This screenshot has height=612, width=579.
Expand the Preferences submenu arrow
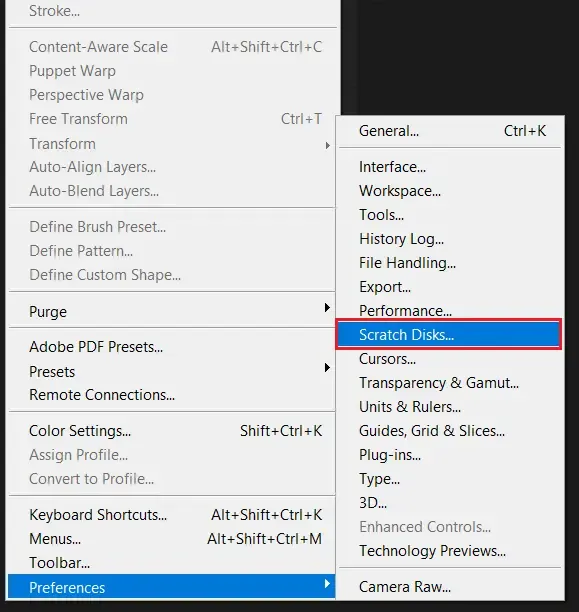(327, 584)
